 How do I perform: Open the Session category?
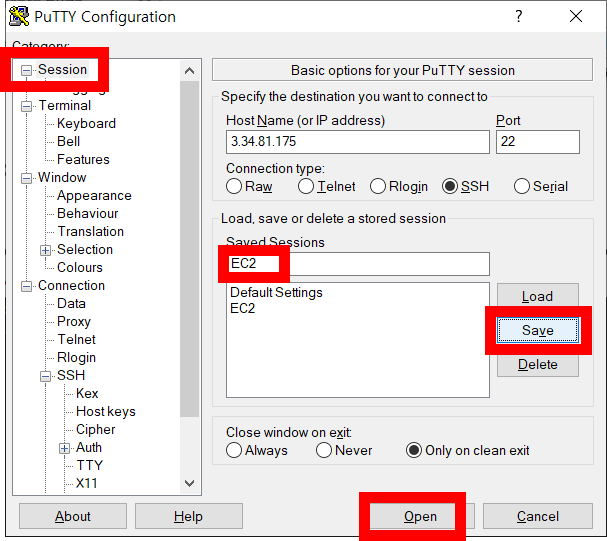pos(62,70)
